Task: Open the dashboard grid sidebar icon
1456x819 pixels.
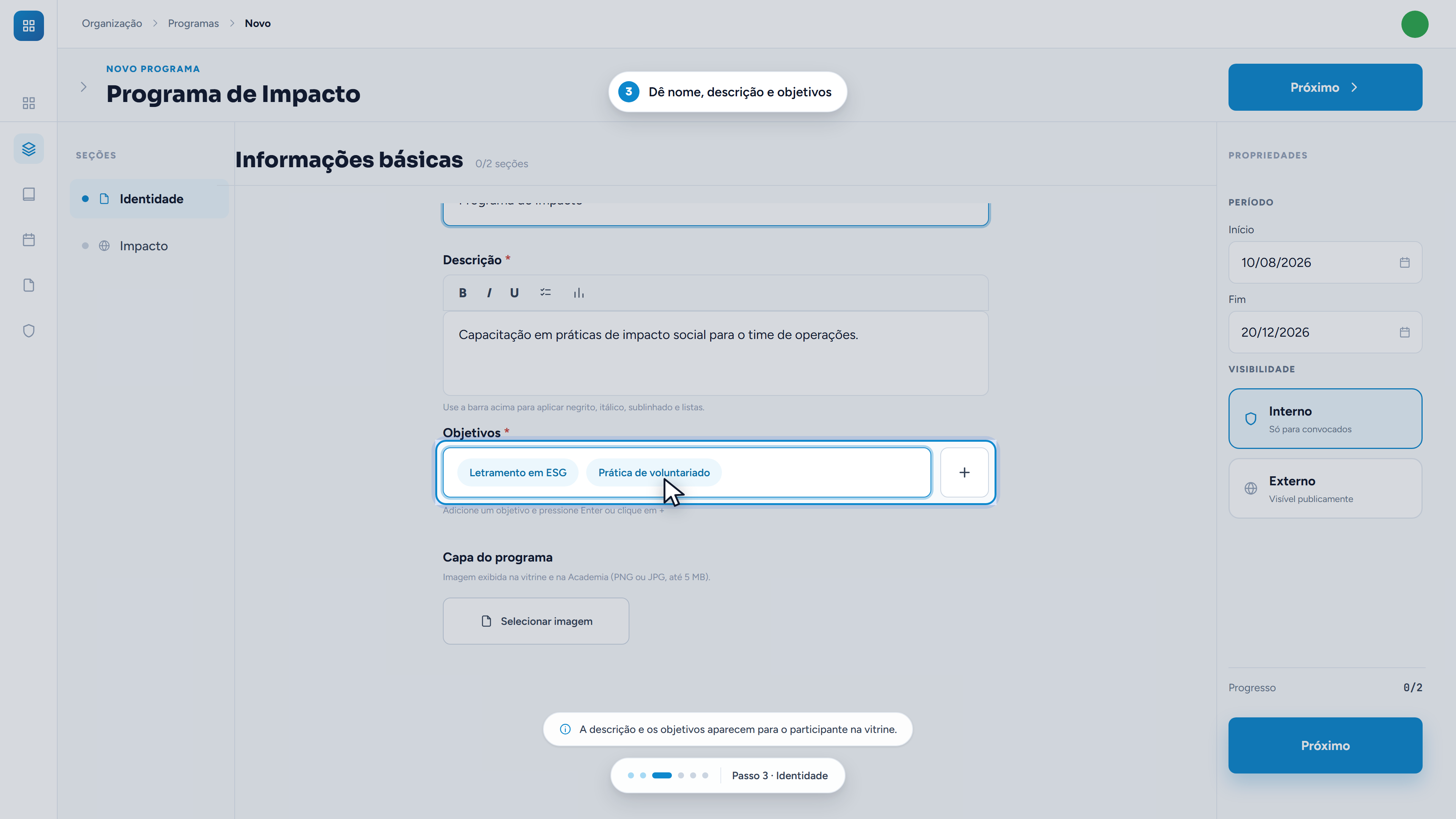Action: 29,103
